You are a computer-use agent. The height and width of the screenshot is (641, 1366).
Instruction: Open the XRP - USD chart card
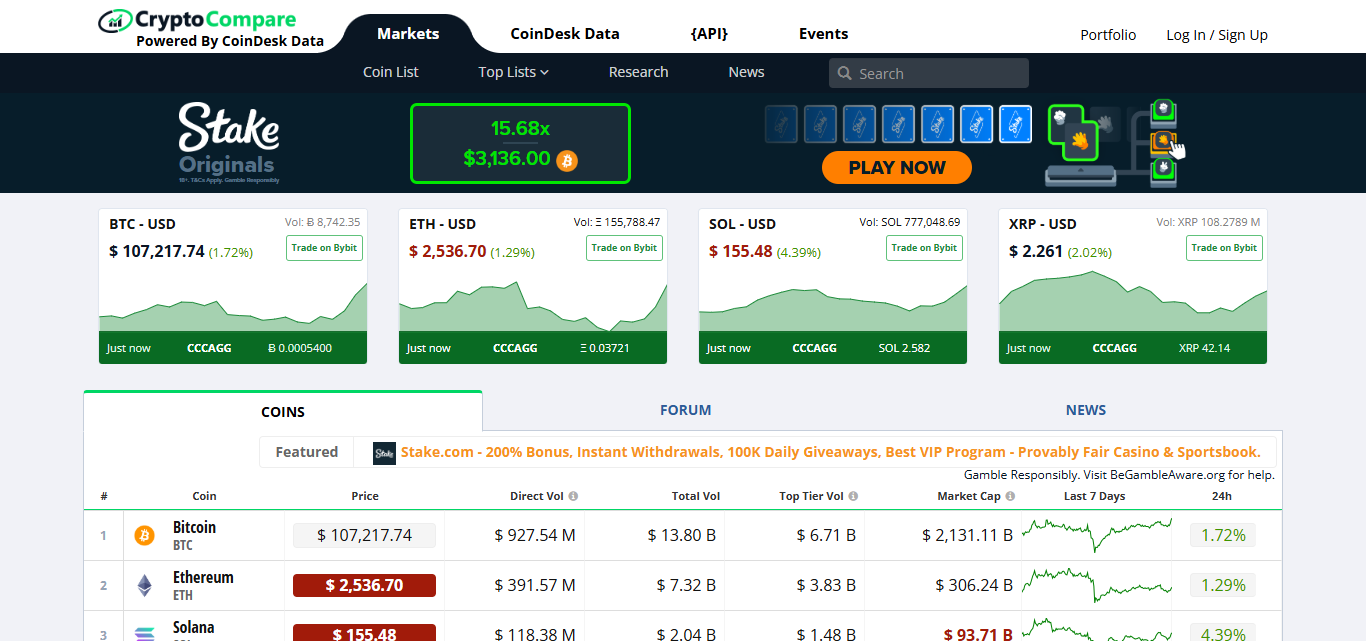point(1133,287)
